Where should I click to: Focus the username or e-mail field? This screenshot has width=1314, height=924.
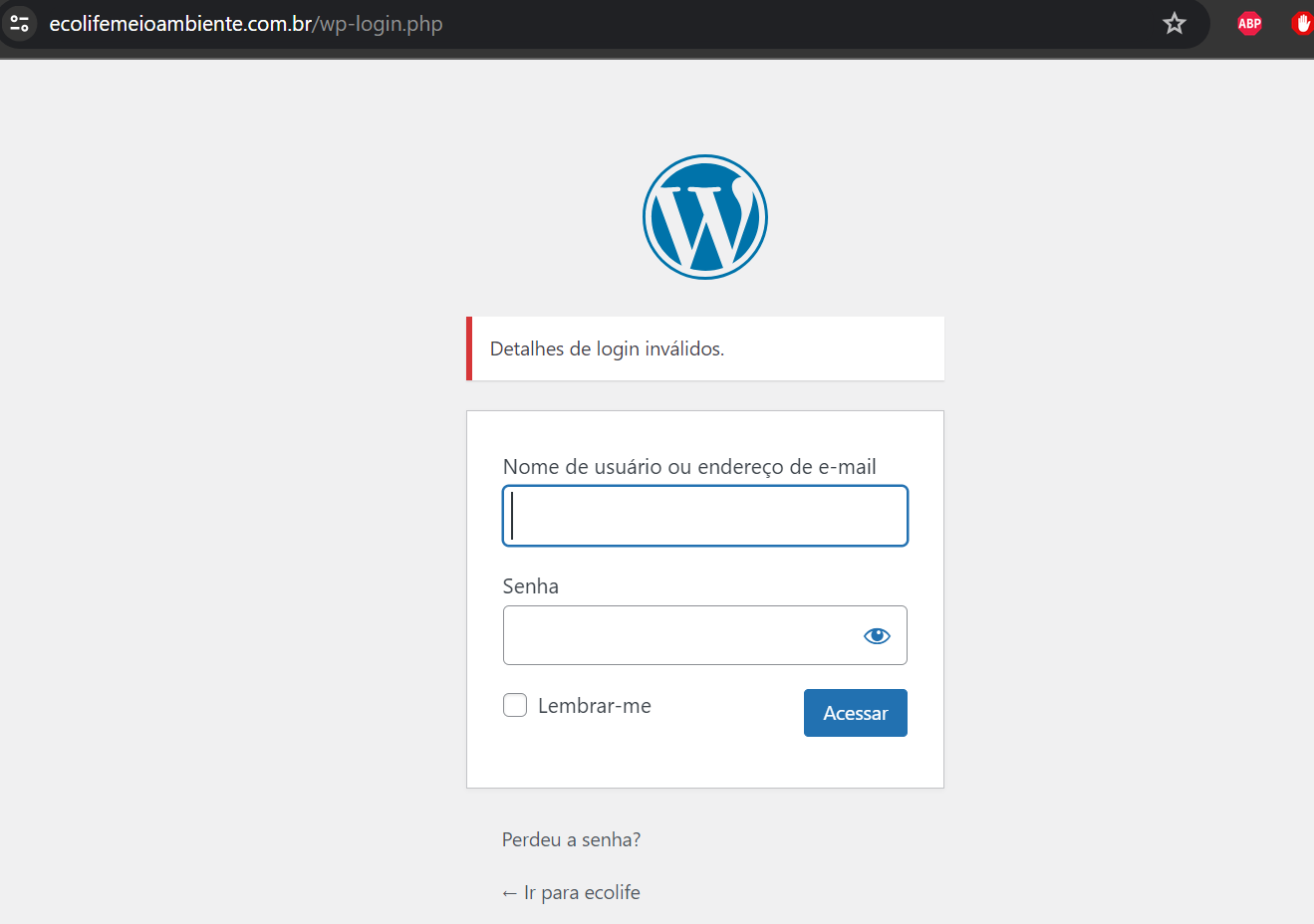[704, 516]
